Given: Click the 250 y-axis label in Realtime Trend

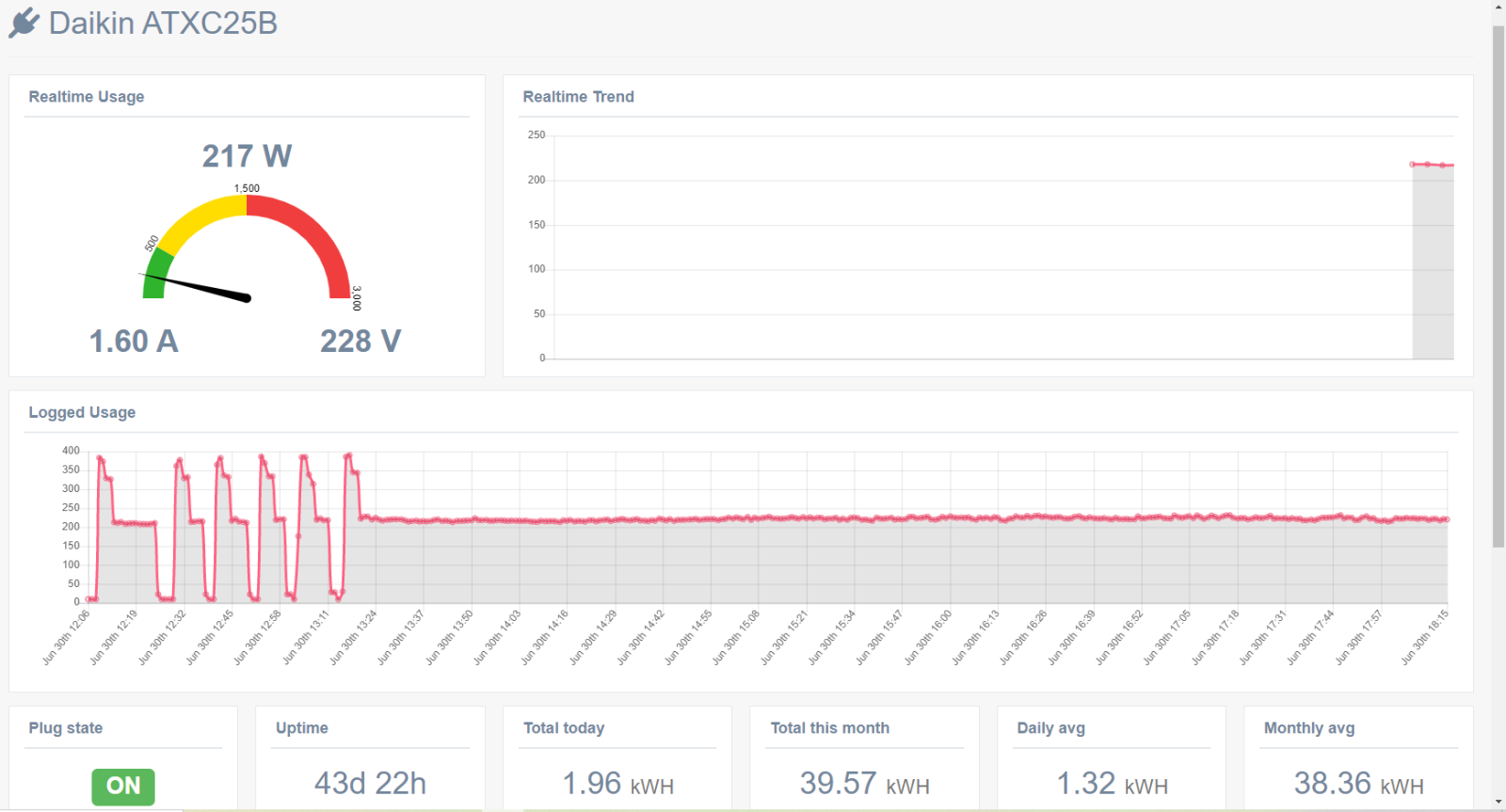Looking at the screenshot, I should (537, 135).
